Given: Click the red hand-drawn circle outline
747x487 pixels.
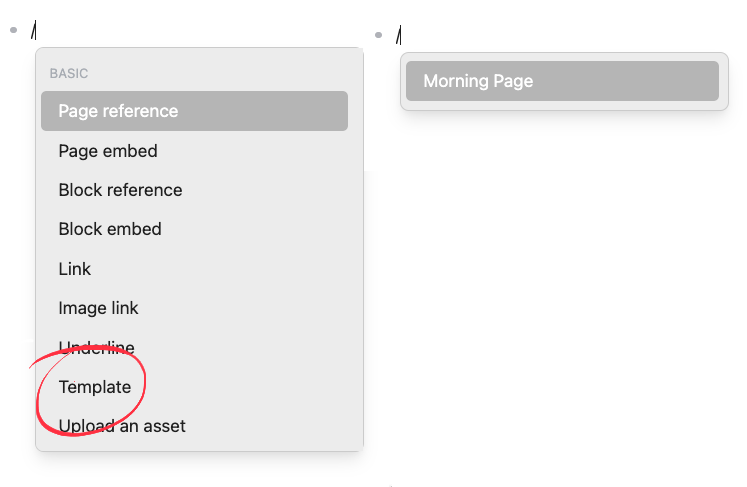Looking at the screenshot, I should click(38, 400).
